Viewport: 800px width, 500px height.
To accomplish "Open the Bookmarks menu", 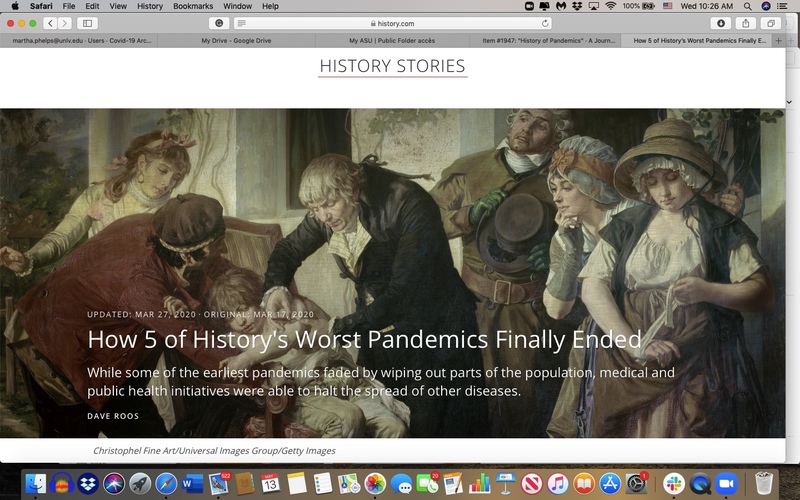I will coord(193,6).
